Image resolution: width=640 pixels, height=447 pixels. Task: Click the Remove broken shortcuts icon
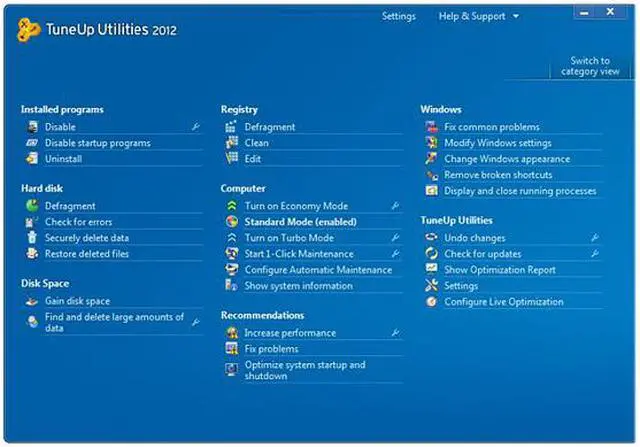click(x=431, y=175)
